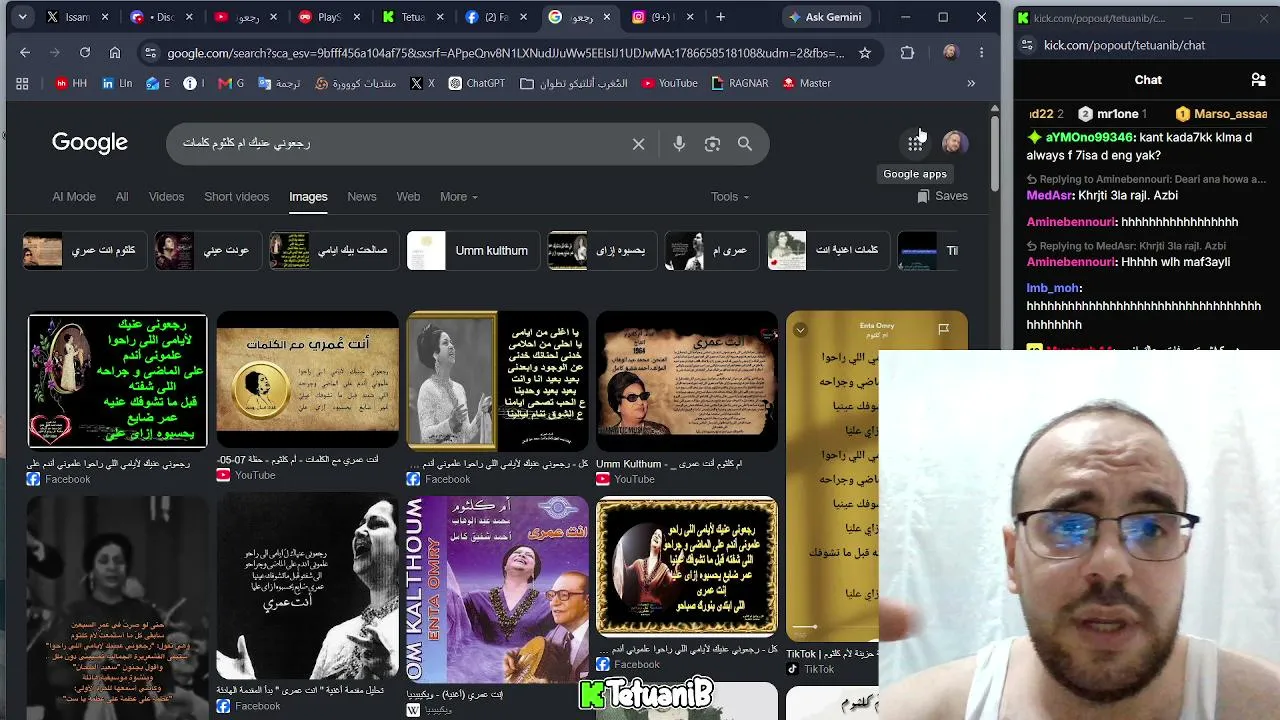Image resolution: width=1280 pixels, height=720 pixels.
Task: Reload the Google search page
Action: 85,53
